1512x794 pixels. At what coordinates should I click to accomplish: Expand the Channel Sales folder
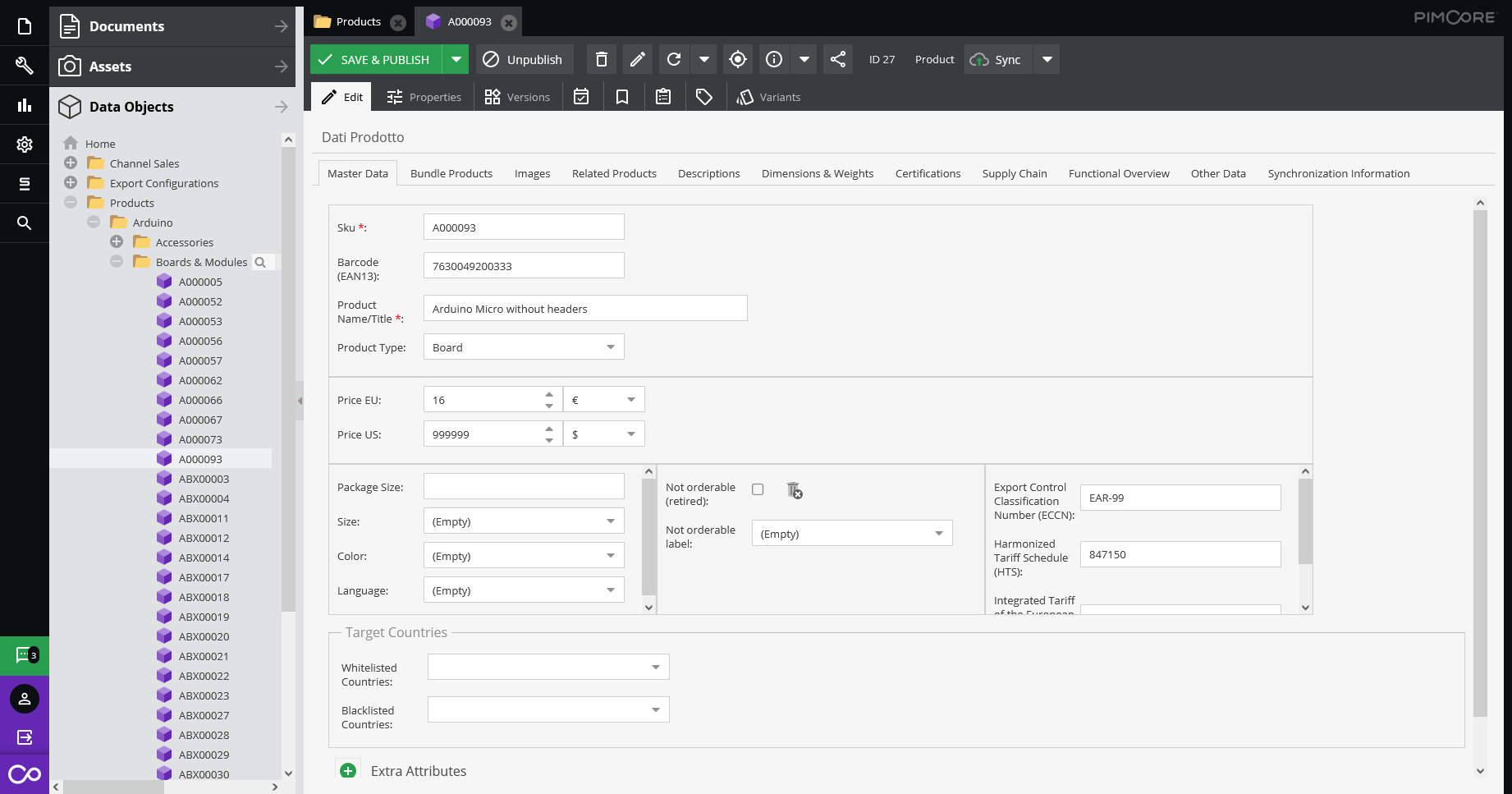point(71,163)
